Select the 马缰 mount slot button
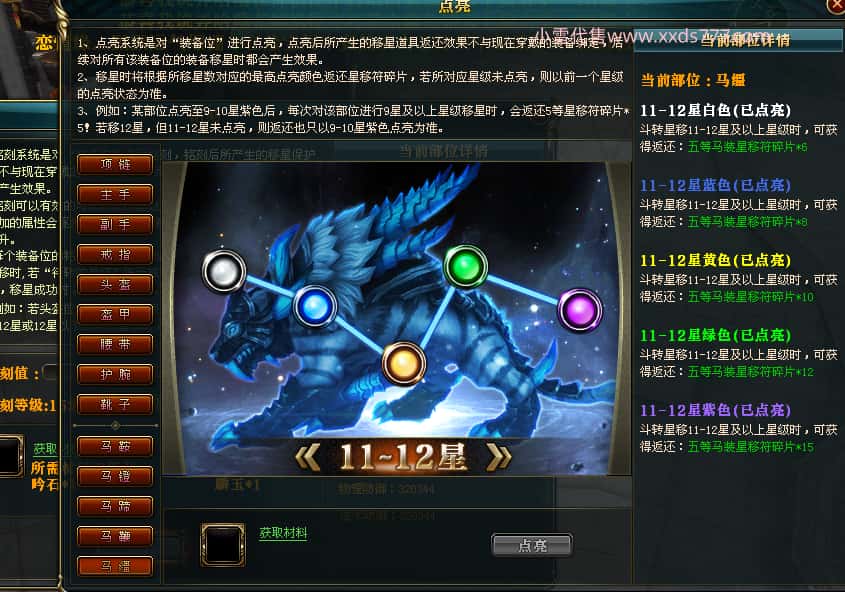845x592 pixels. pyautogui.click(x=115, y=566)
